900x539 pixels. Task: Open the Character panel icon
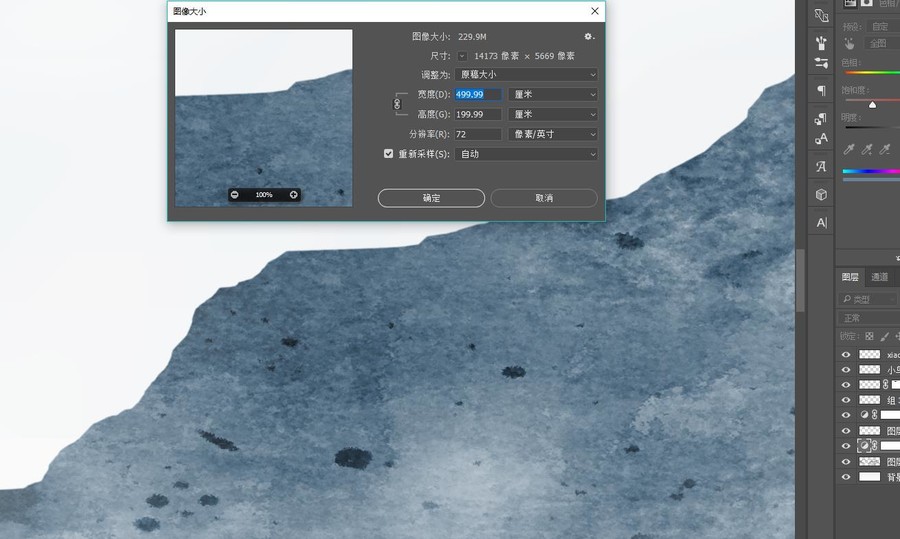coord(821,223)
